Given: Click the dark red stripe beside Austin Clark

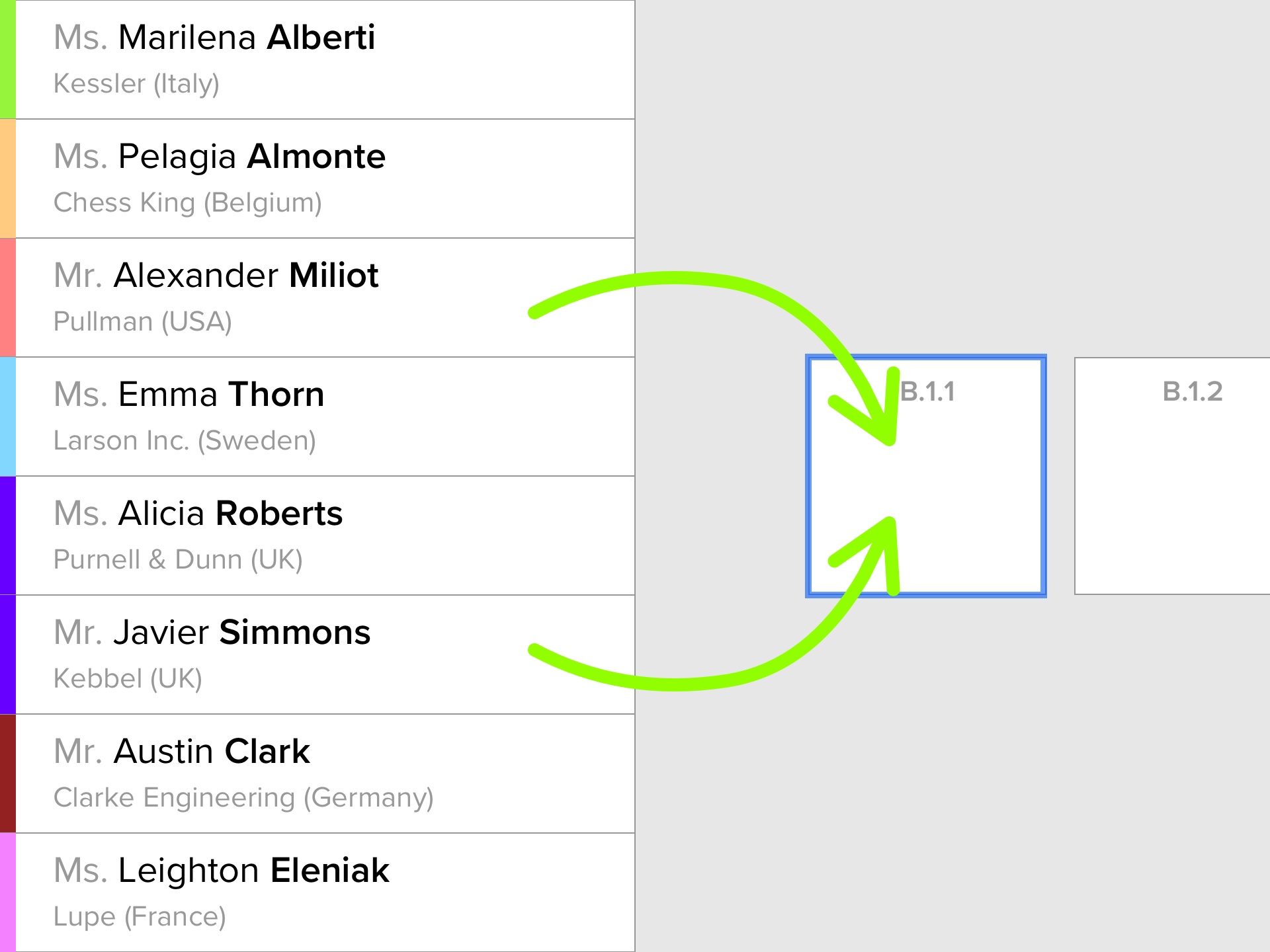Looking at the screenshot, I should point(7,773).
